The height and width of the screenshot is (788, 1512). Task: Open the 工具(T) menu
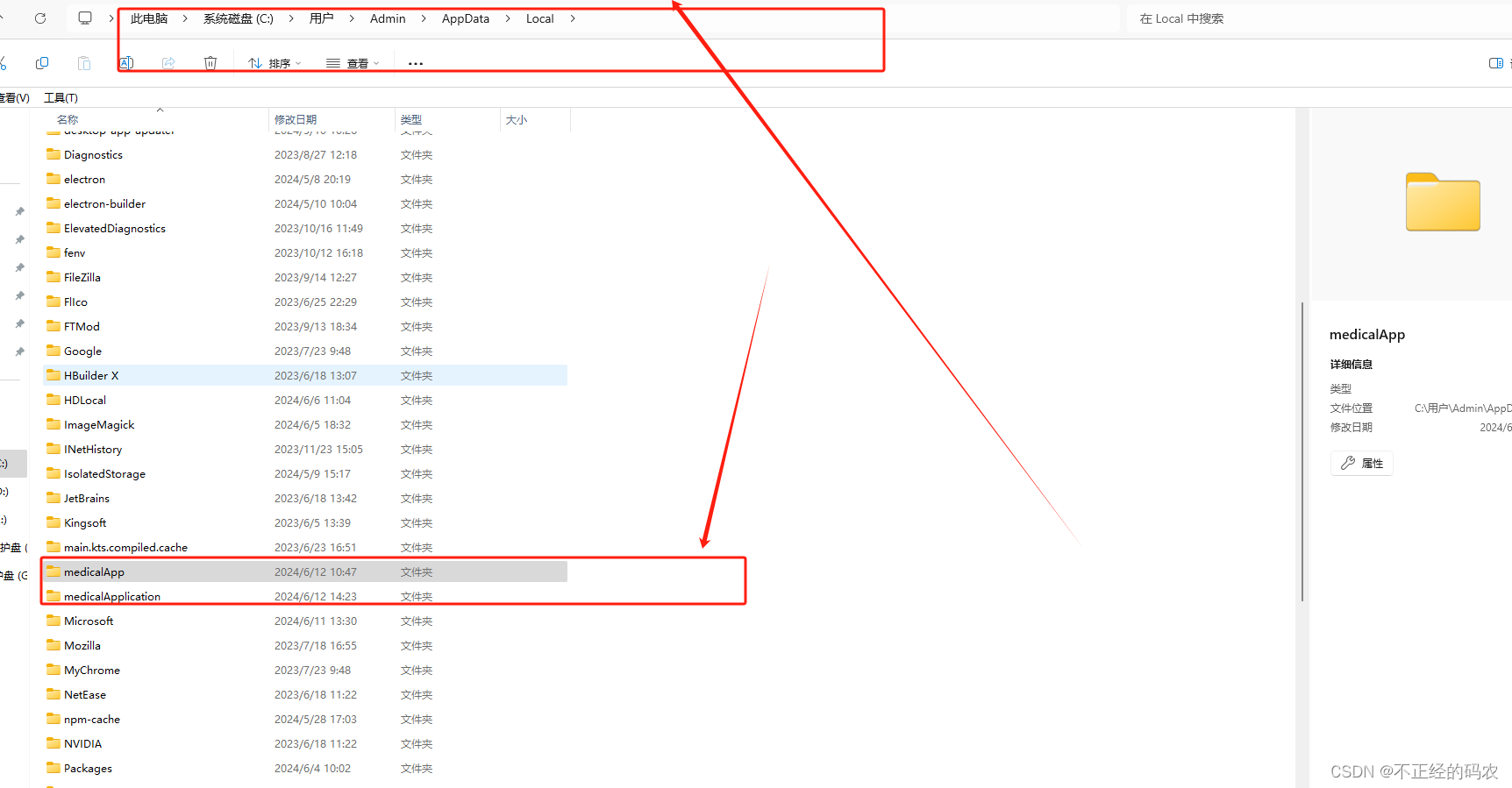[61, 97]
